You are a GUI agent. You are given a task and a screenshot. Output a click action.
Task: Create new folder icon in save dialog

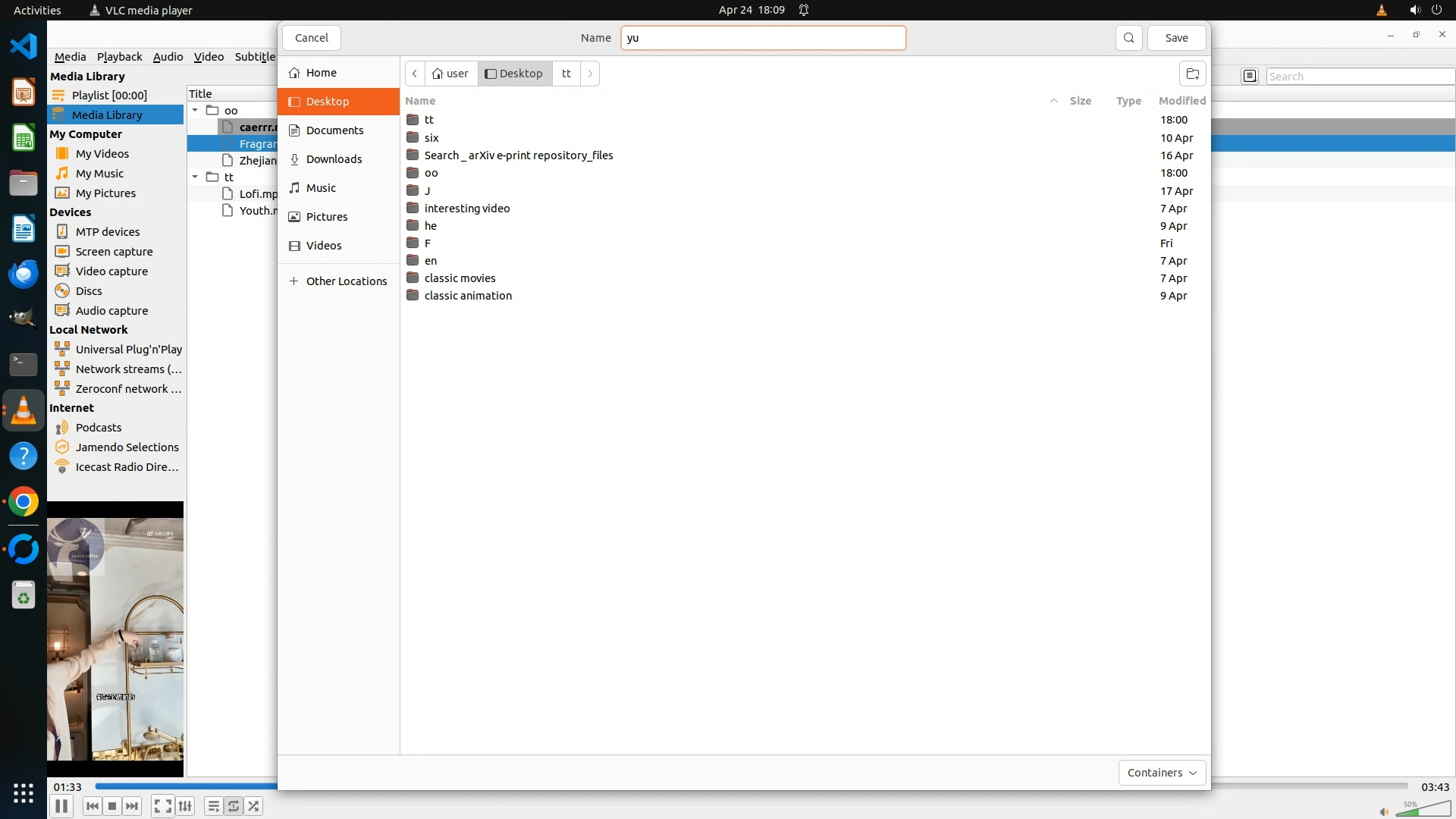click(x=1192, y=74)
